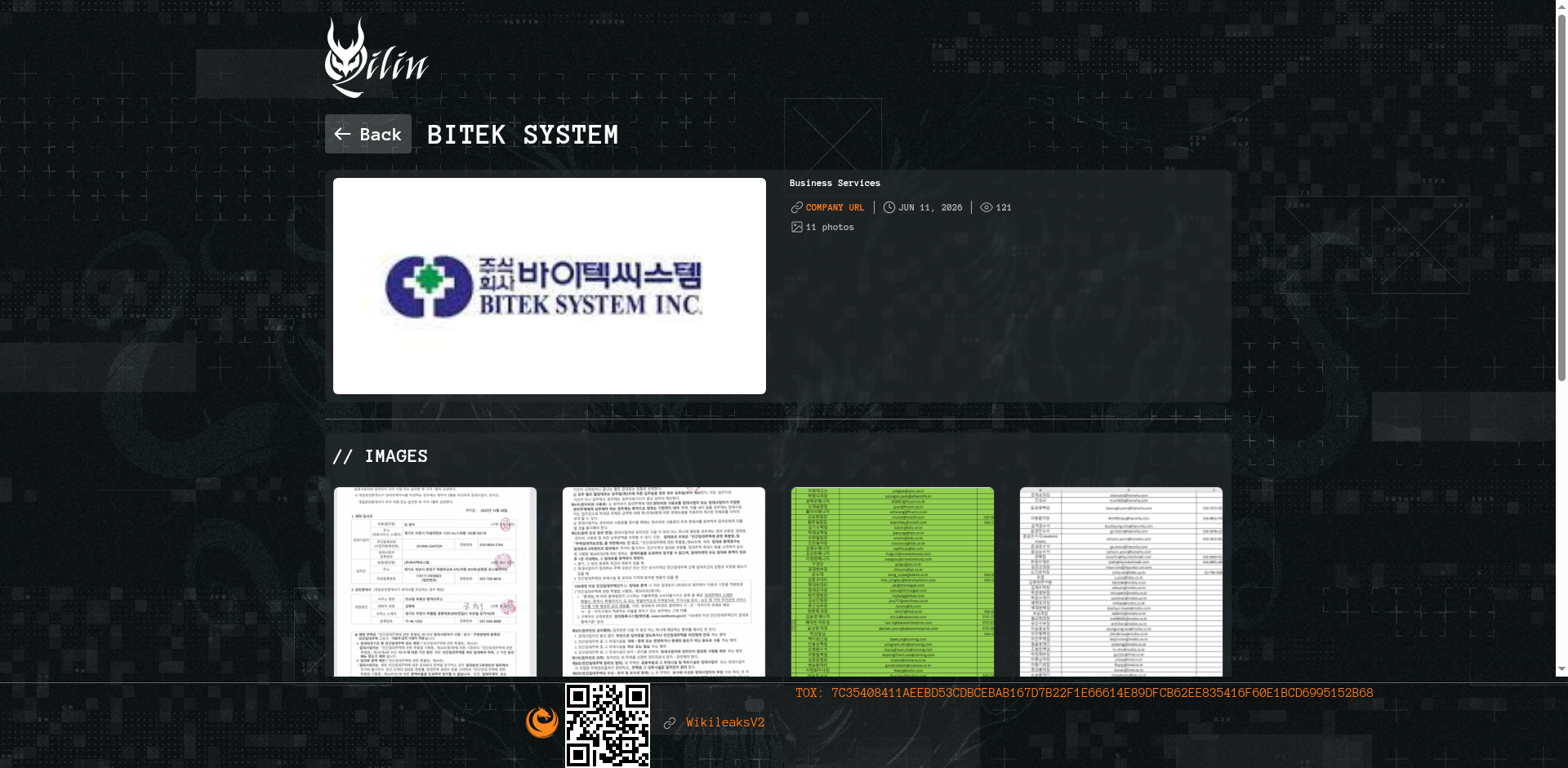Open the second Korean text document thumbnail
Image resolution: width=1568 pixels, height=768 pixels.
point(664,582)
